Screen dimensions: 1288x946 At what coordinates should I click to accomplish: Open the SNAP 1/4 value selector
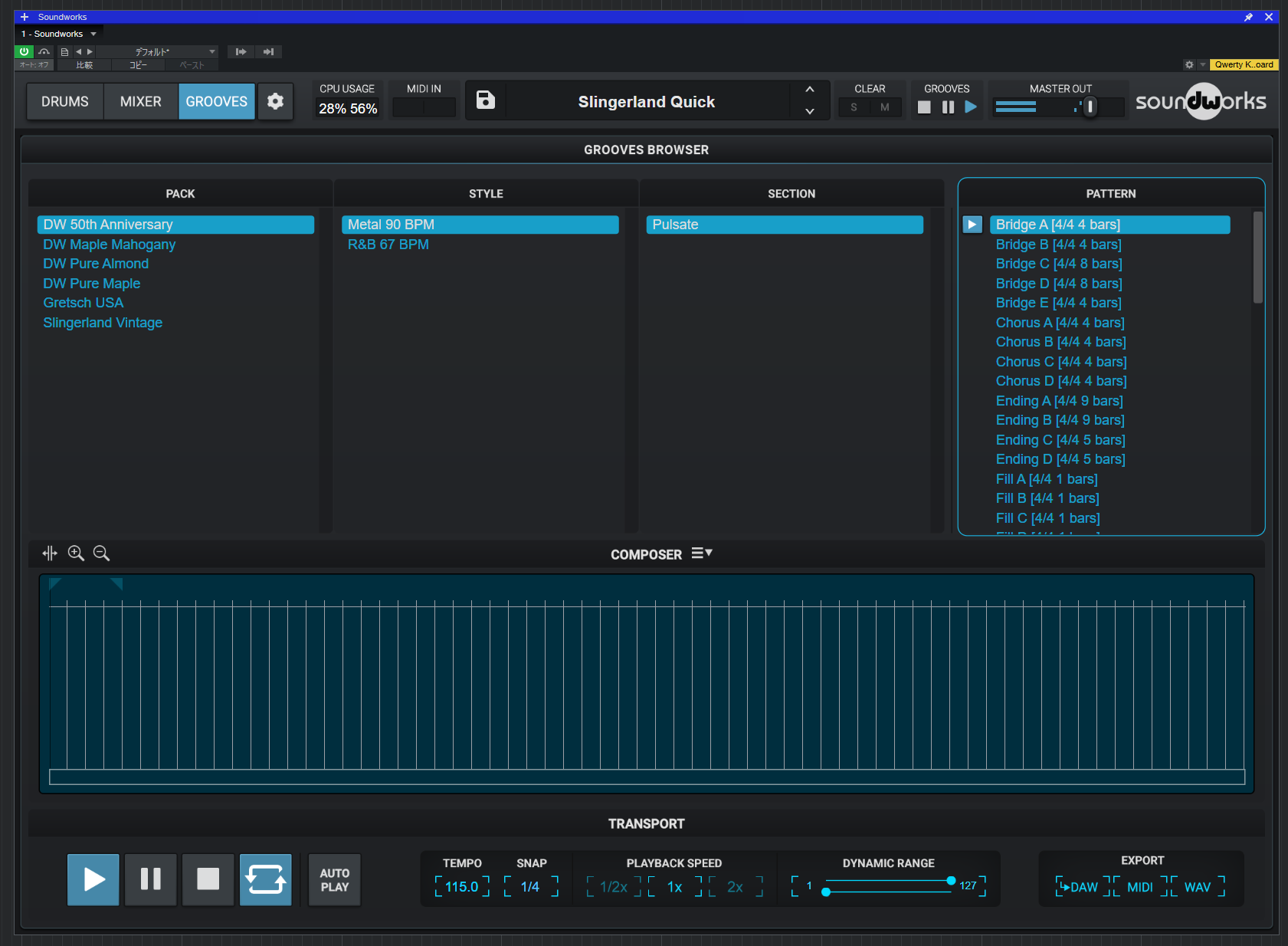click(x=531, y=887)
